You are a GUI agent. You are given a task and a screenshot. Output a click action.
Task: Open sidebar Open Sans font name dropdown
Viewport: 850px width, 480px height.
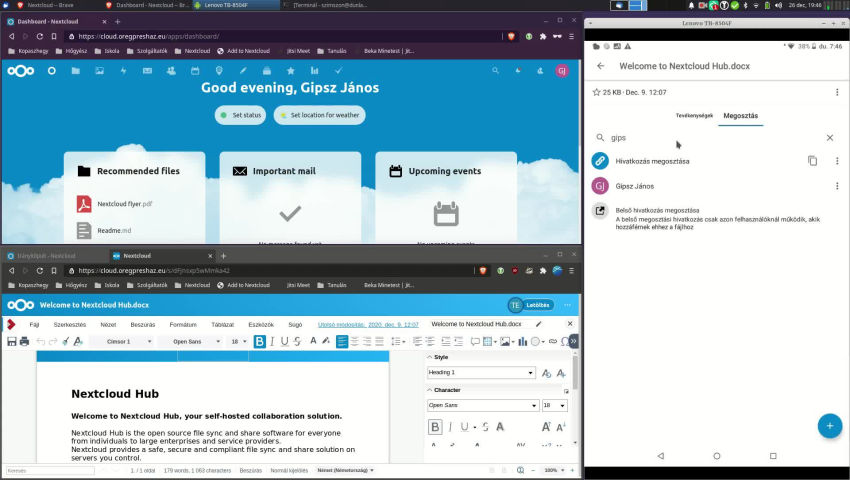coord(483,405)
